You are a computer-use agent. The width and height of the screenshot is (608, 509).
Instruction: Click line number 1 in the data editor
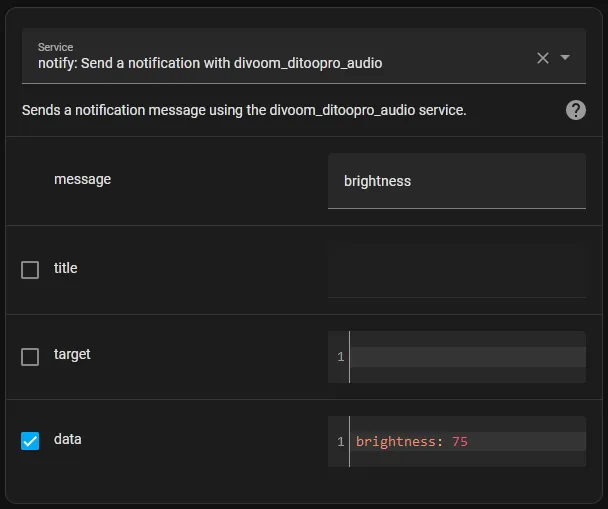340,442
